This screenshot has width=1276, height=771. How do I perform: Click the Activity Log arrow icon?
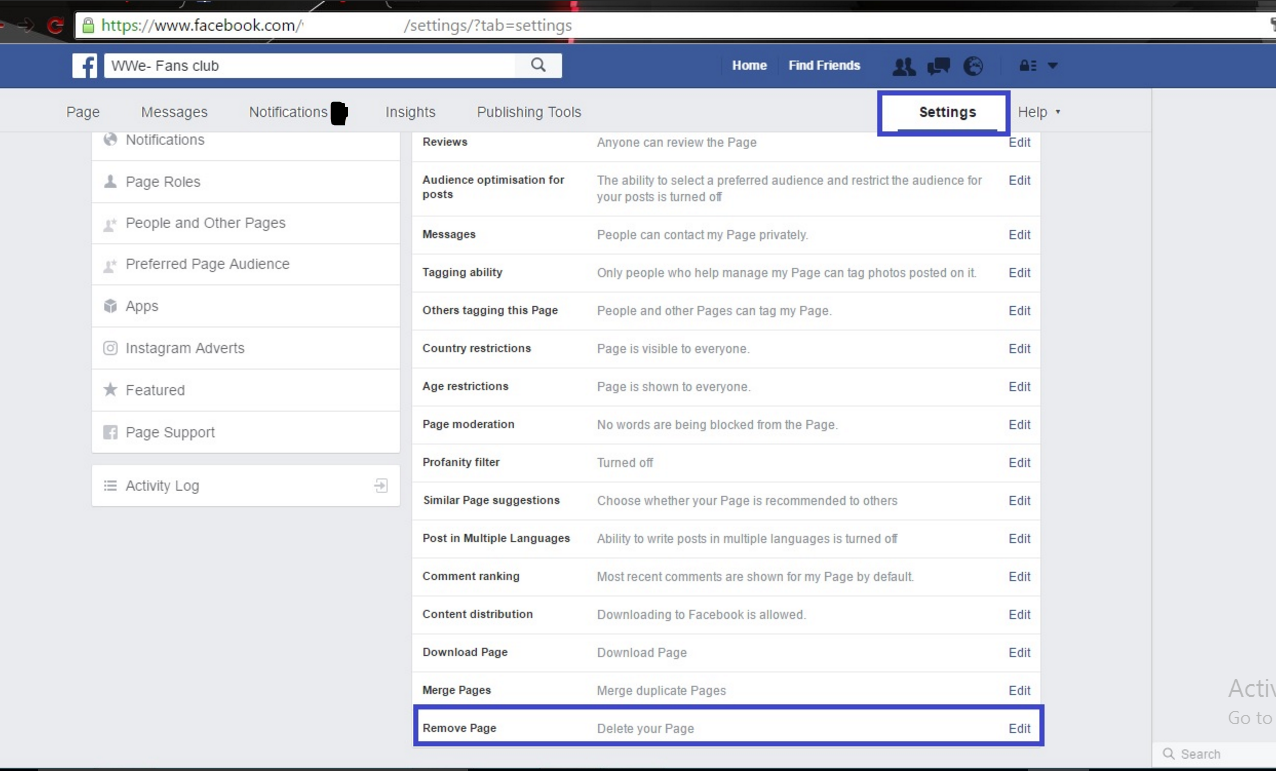(x=381, y=485)
